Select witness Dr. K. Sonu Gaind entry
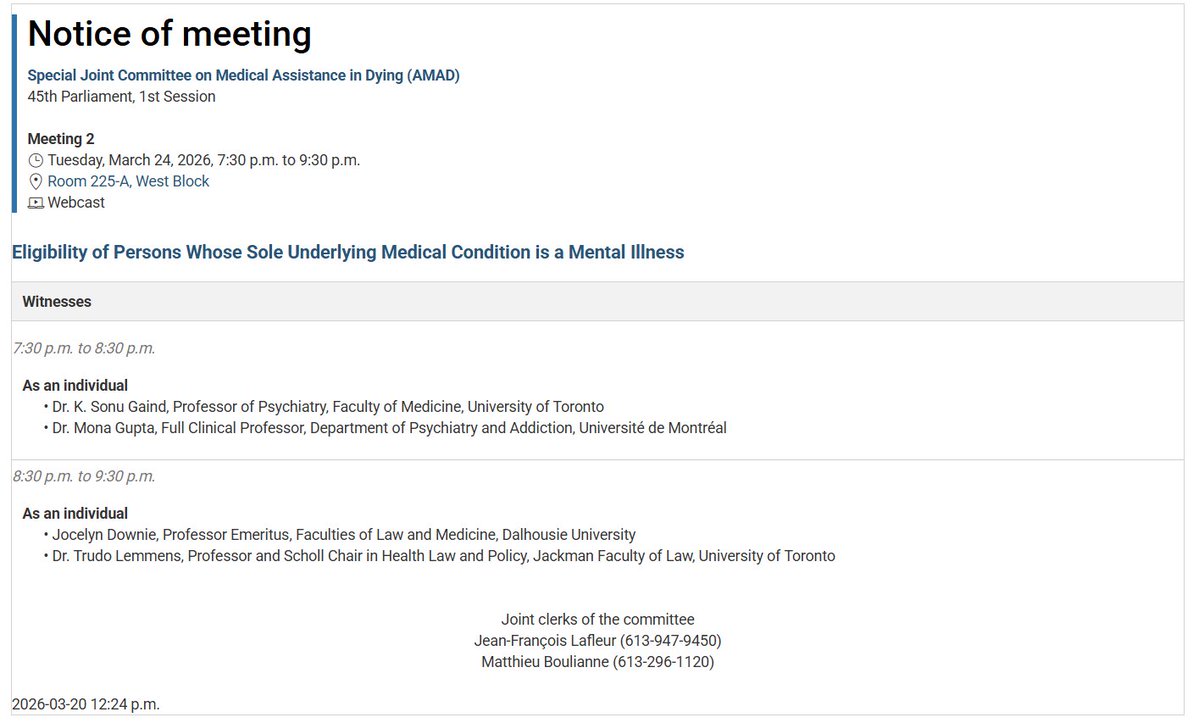This screenshot has height=723, width=1199. click(x=328, y=407)
